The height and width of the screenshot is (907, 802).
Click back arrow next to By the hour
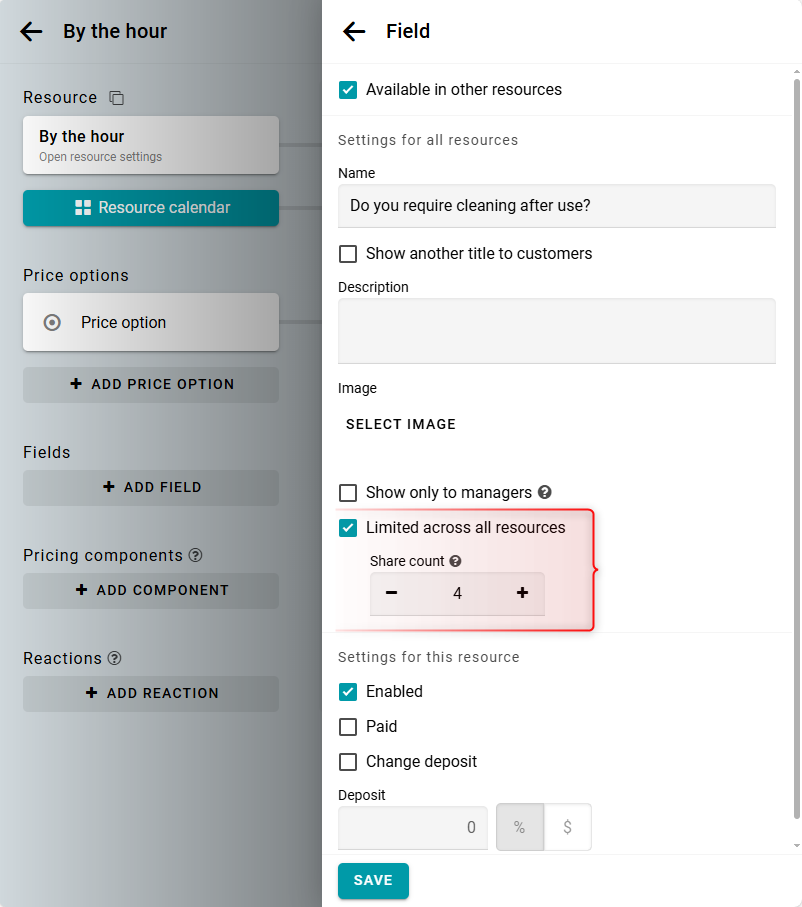(x=32, y=32)
